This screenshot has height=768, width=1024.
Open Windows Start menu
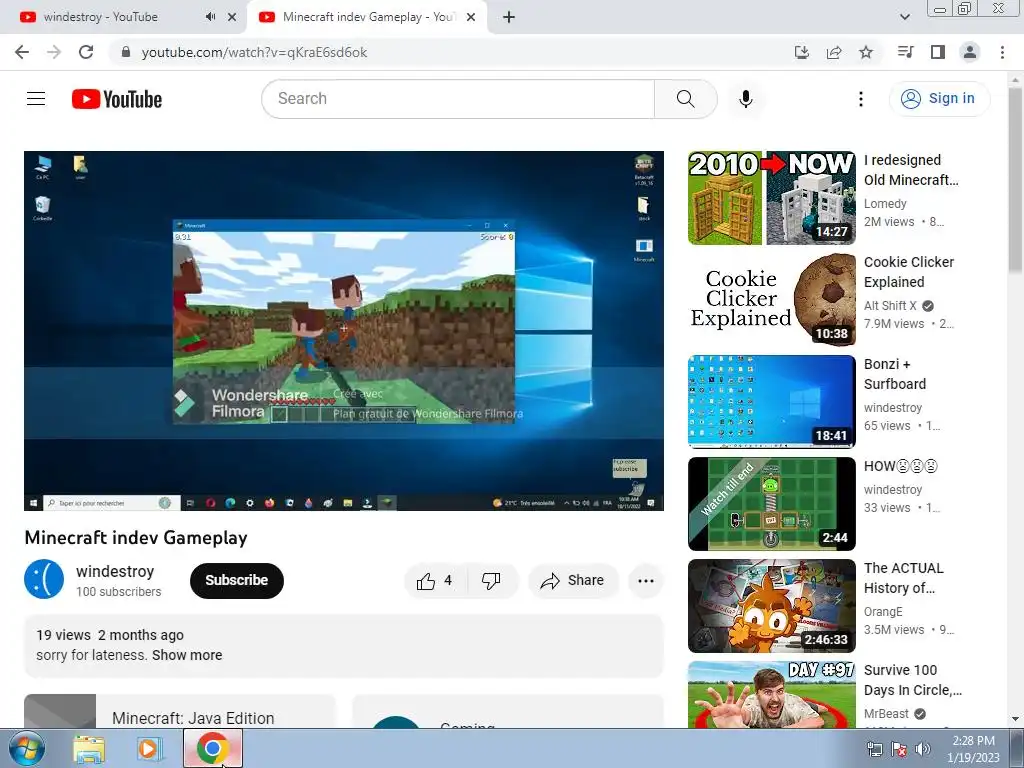[x=26, y=748]
